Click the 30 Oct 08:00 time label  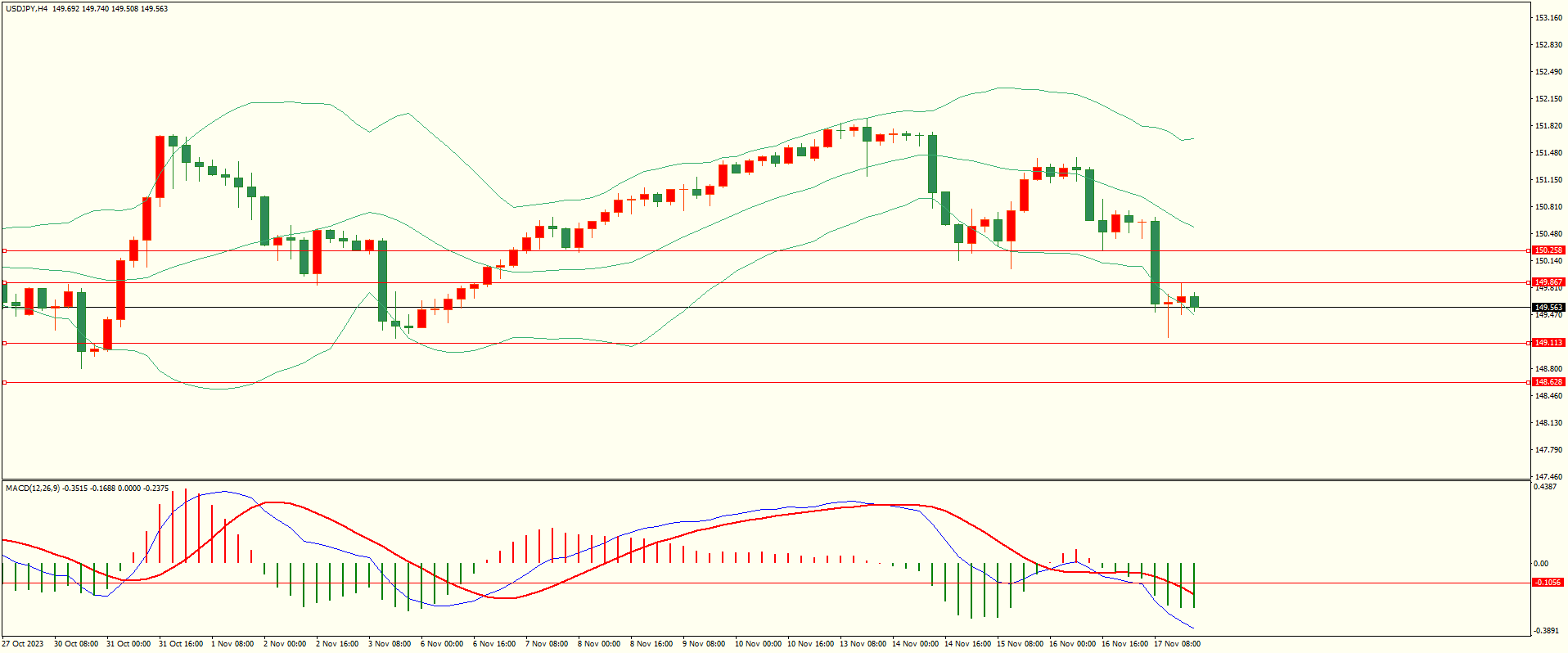click(76, 644)
